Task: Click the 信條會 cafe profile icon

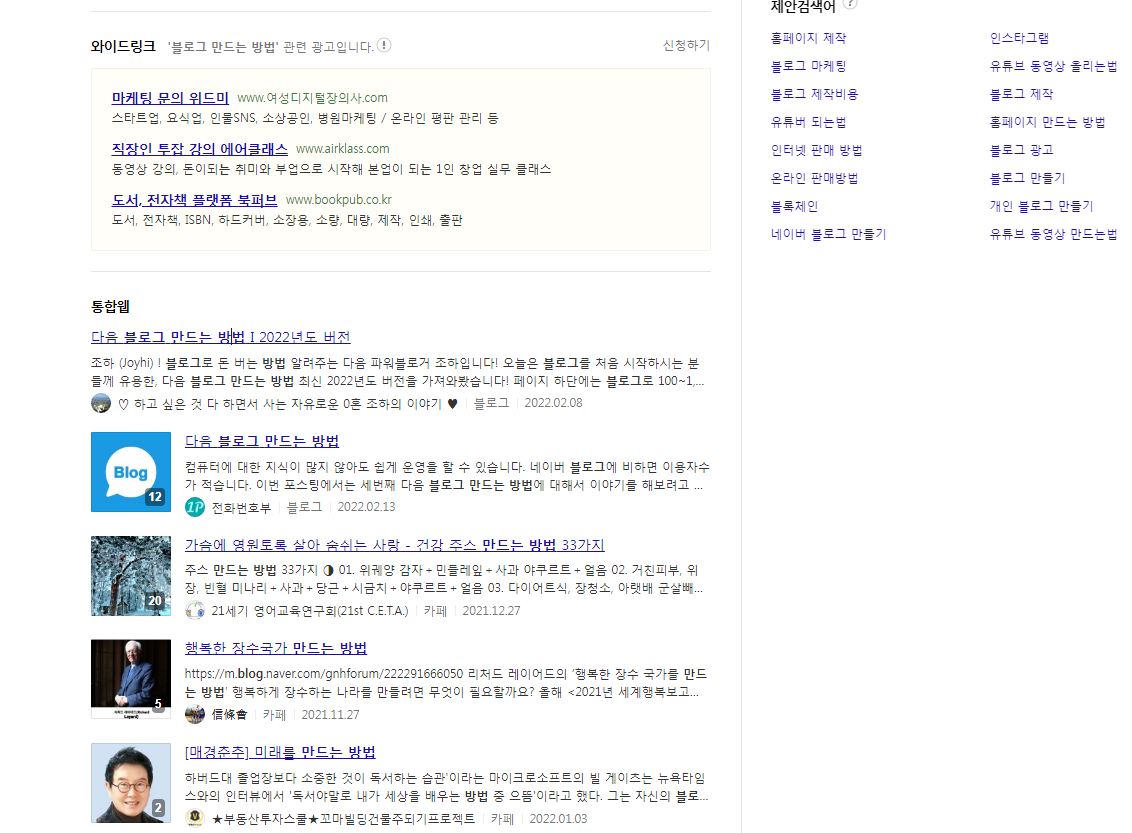Action: [195, 715]
